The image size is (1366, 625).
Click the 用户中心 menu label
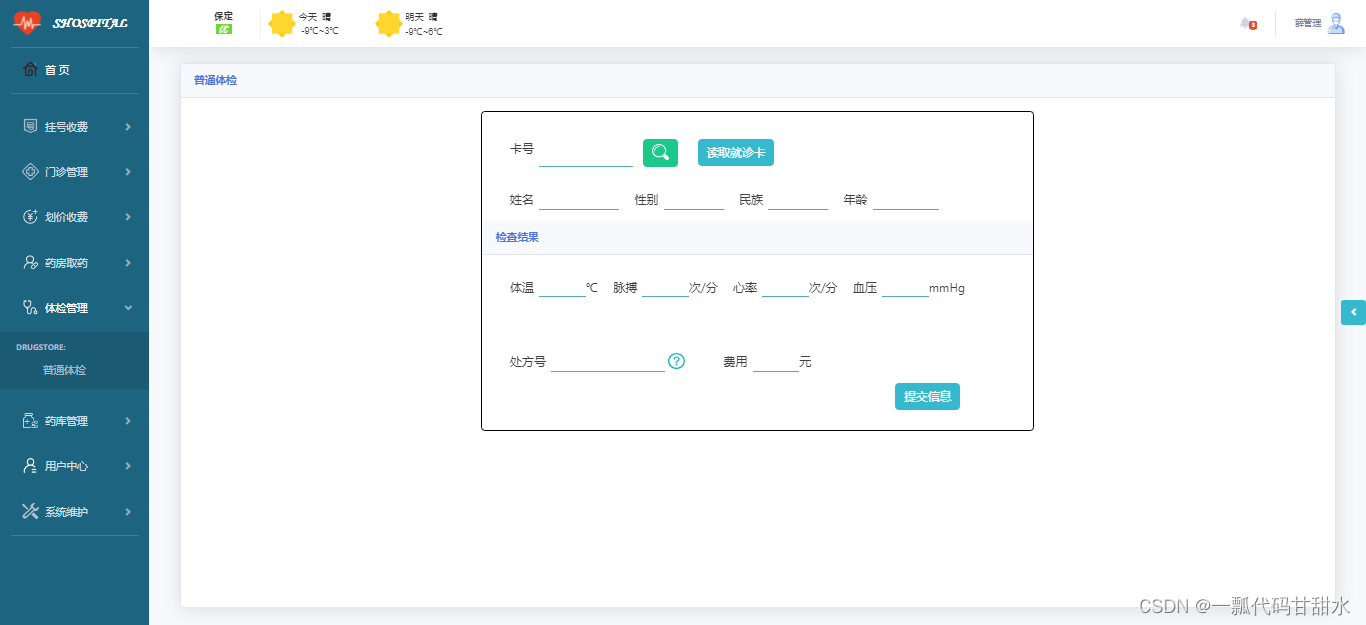point(66,466)
